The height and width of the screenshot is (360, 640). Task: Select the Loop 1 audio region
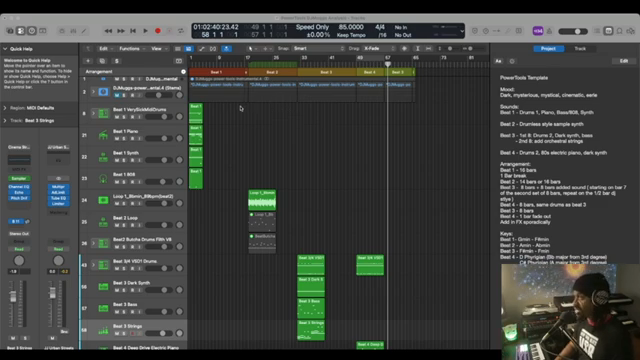[262, 200]
